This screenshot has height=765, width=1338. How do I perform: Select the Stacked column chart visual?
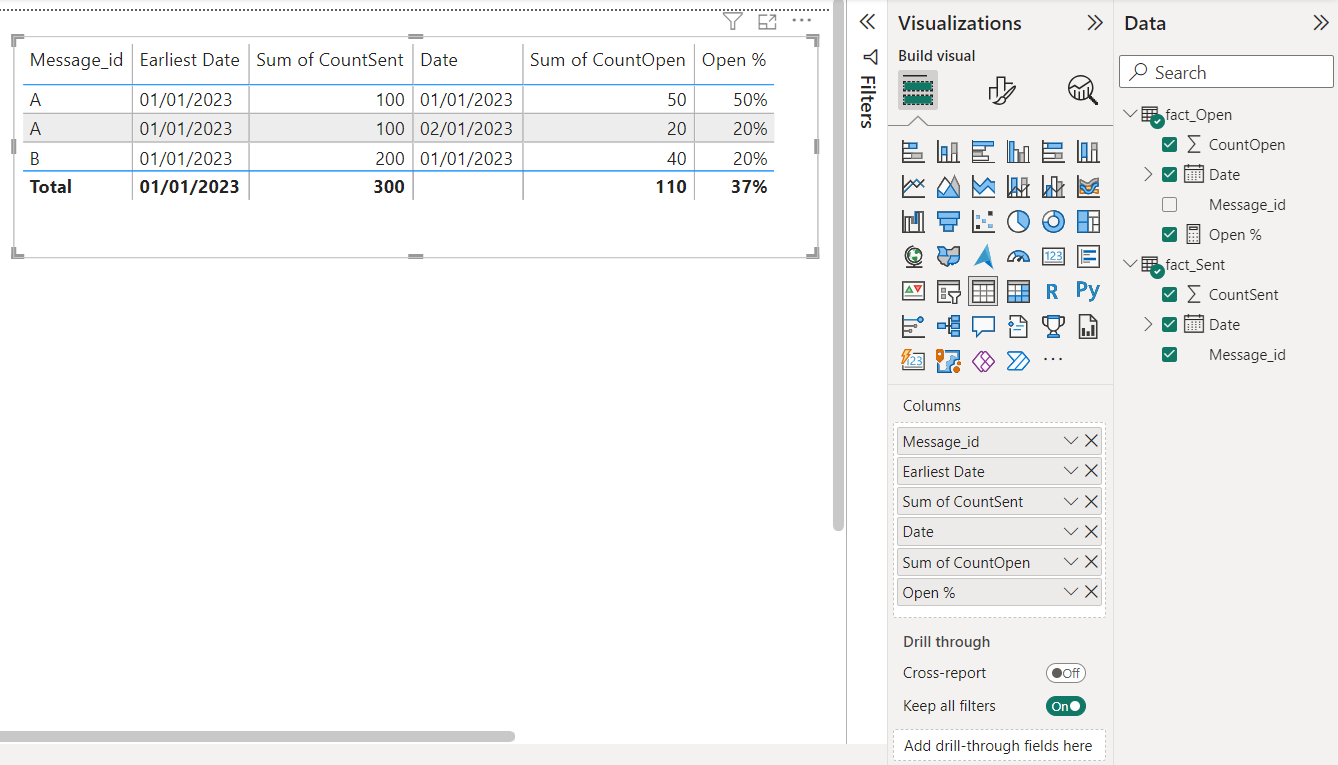point(948,152)
